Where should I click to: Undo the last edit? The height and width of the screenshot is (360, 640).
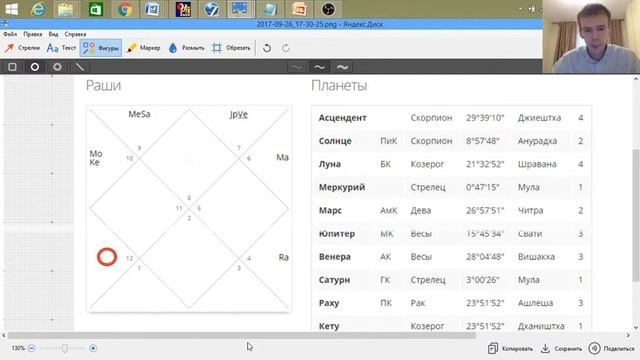(x=267, y=48)
